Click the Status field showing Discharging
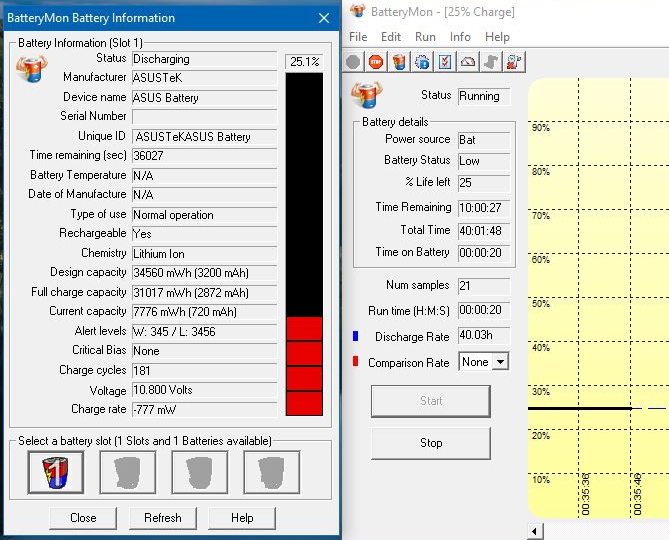 204,59
